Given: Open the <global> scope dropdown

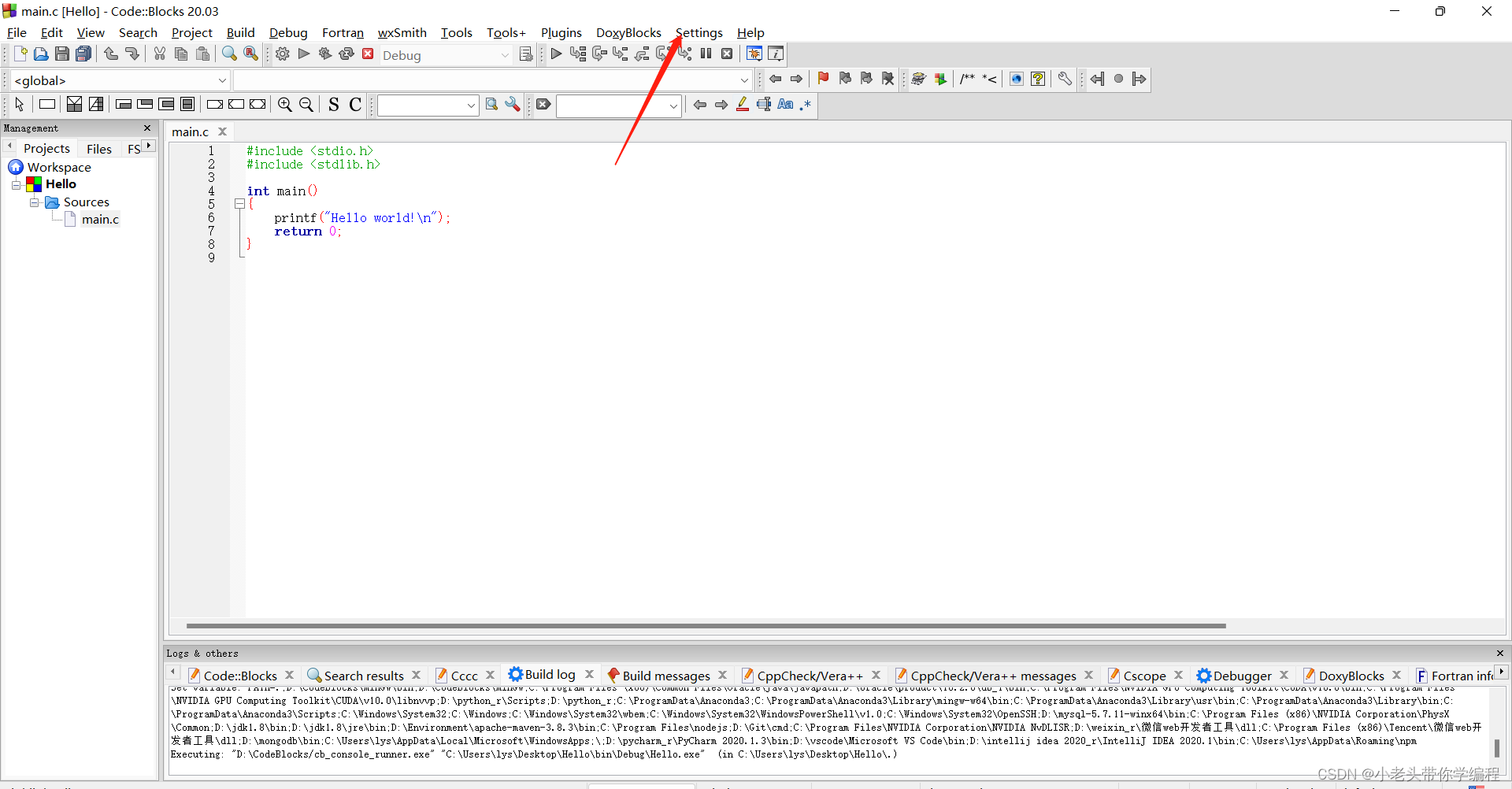Looking at the screenshot, I should [x=120, y=80].
